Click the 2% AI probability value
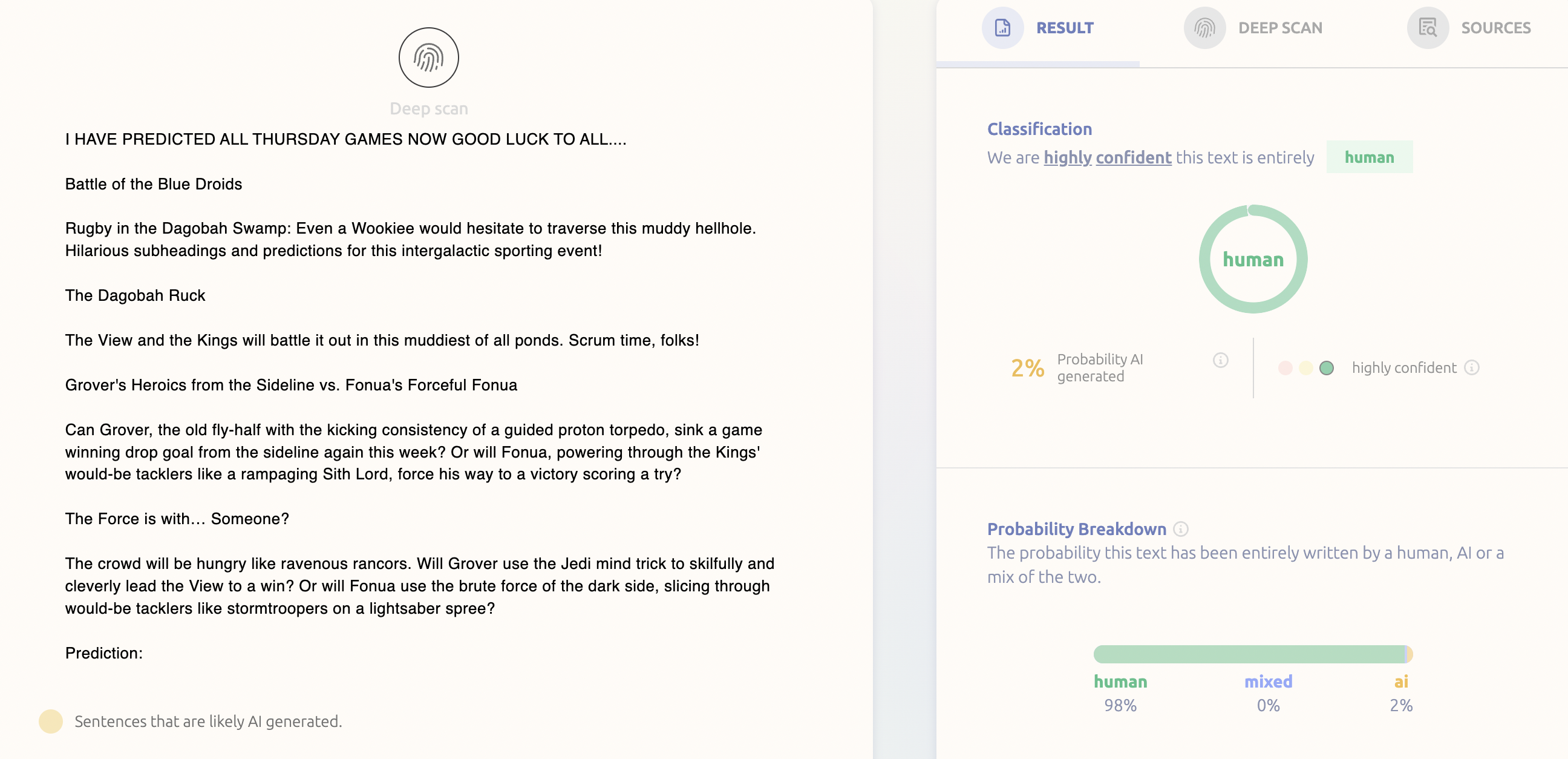Screen dimensions: 1568x759 pos(1027,368)
